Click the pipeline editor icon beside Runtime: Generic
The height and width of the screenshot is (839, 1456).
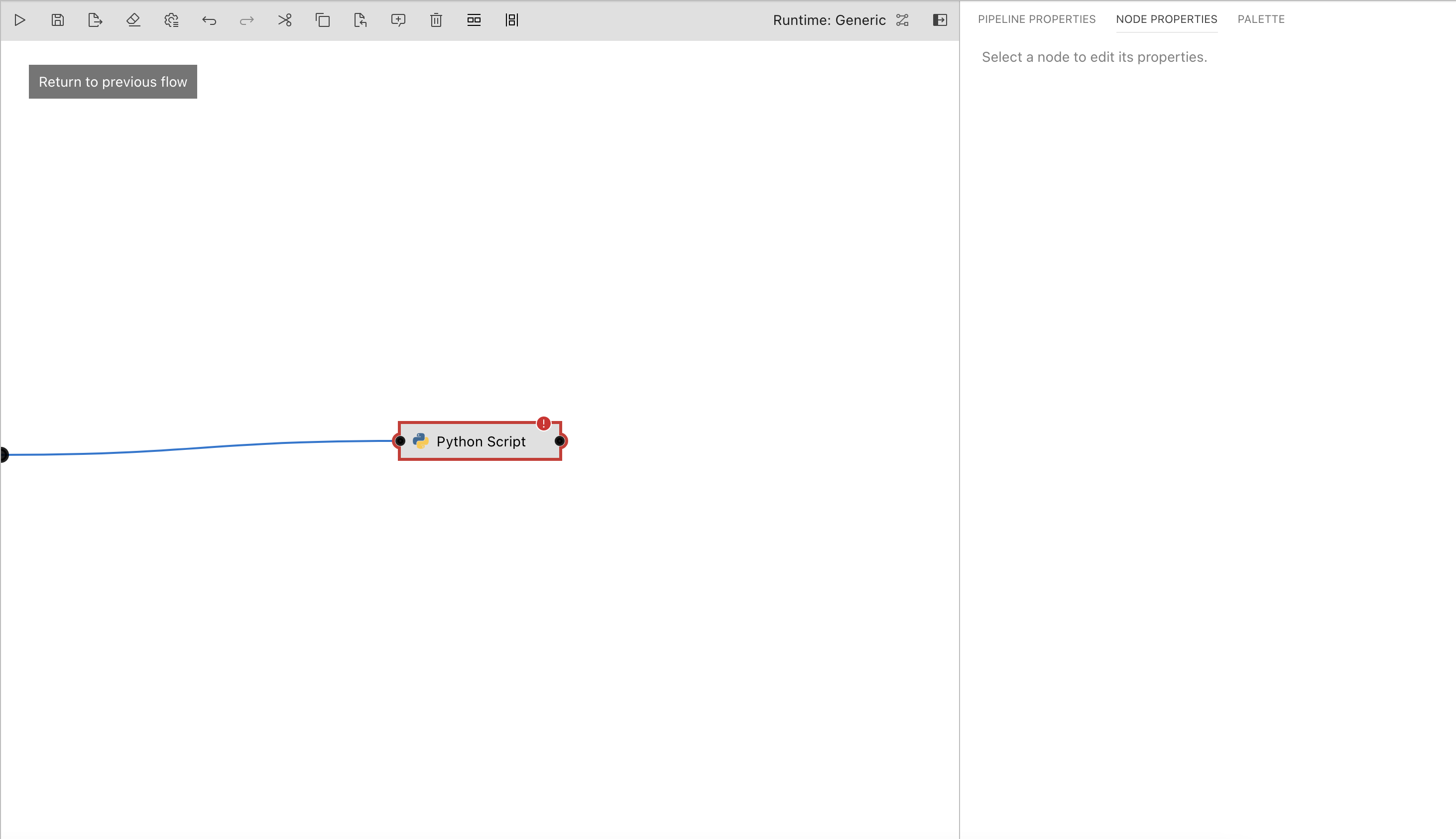902,20
